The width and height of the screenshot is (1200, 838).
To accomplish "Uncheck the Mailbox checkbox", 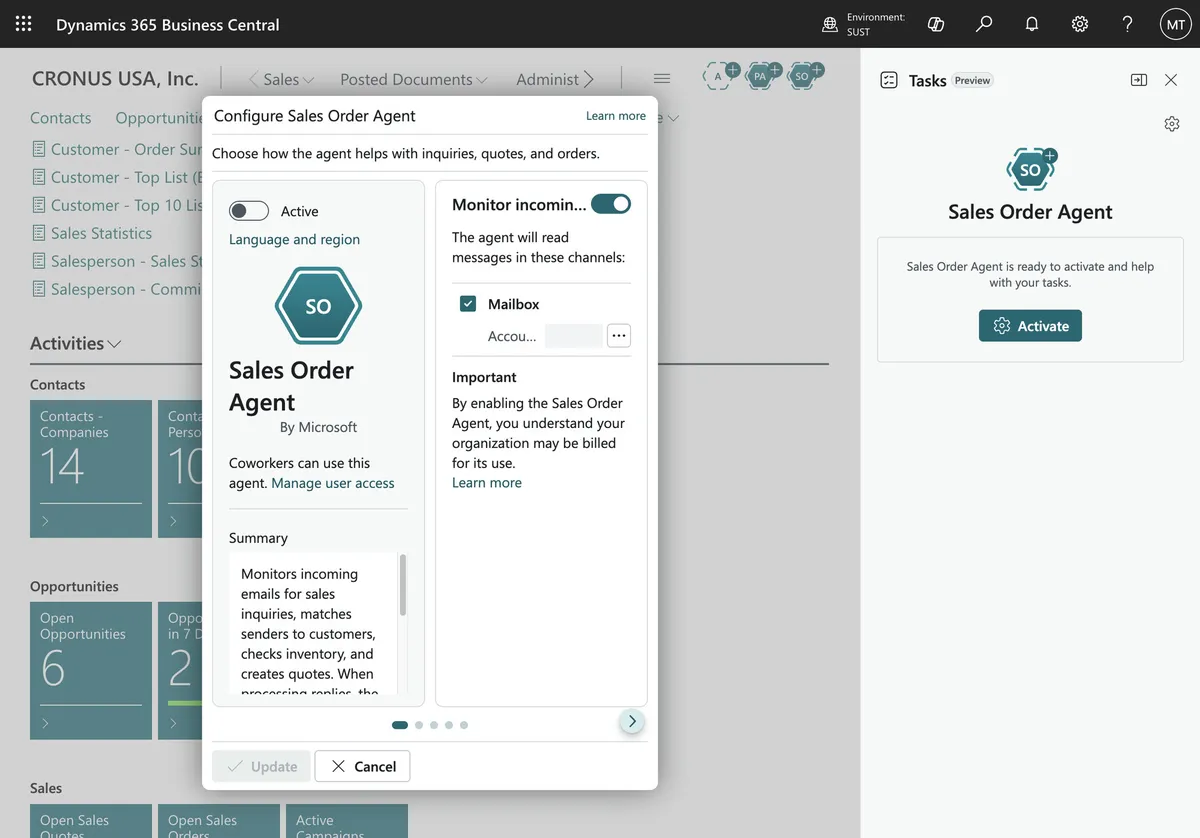I will [468, 304].
